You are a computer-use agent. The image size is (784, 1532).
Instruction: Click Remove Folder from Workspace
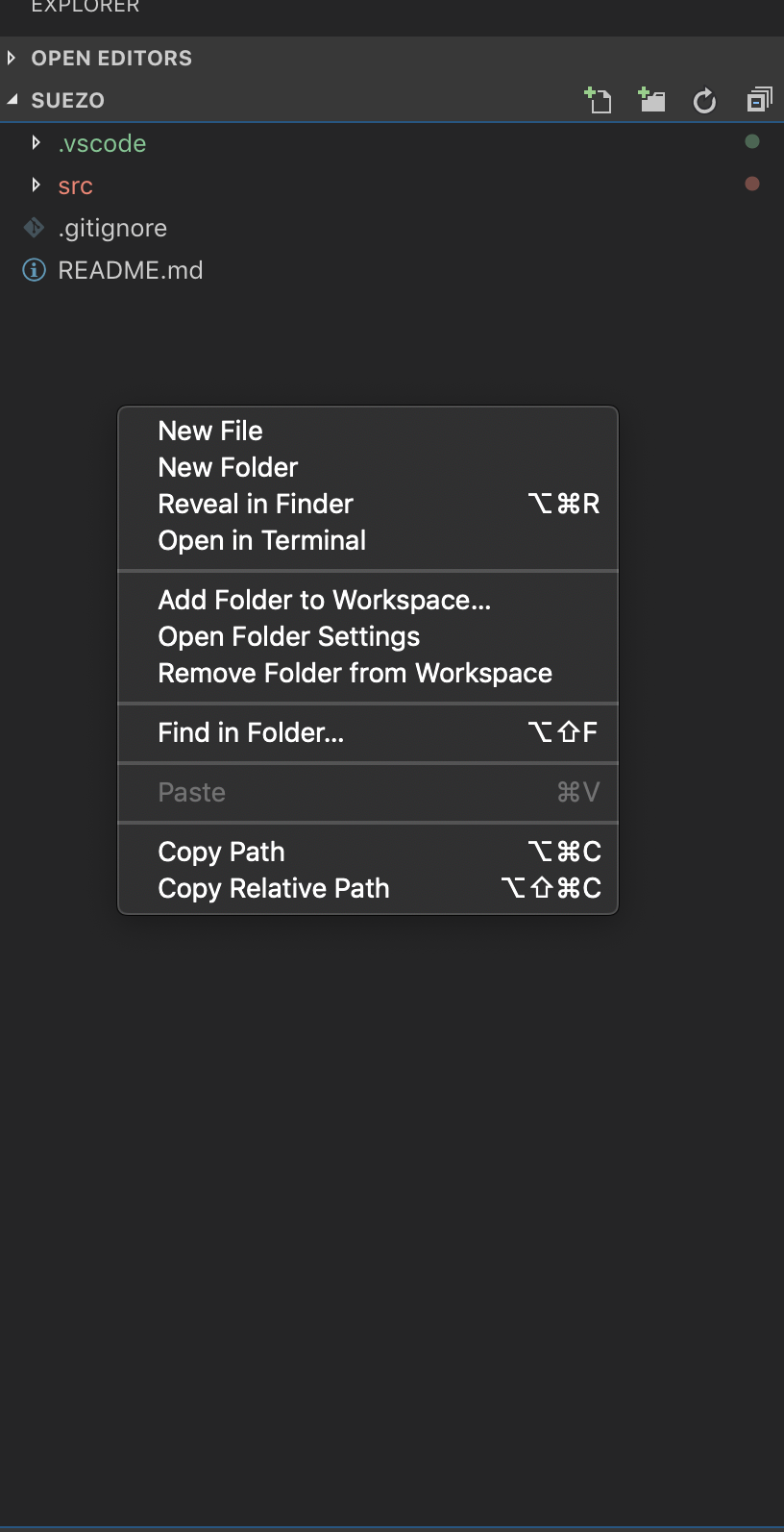[355, 673]
